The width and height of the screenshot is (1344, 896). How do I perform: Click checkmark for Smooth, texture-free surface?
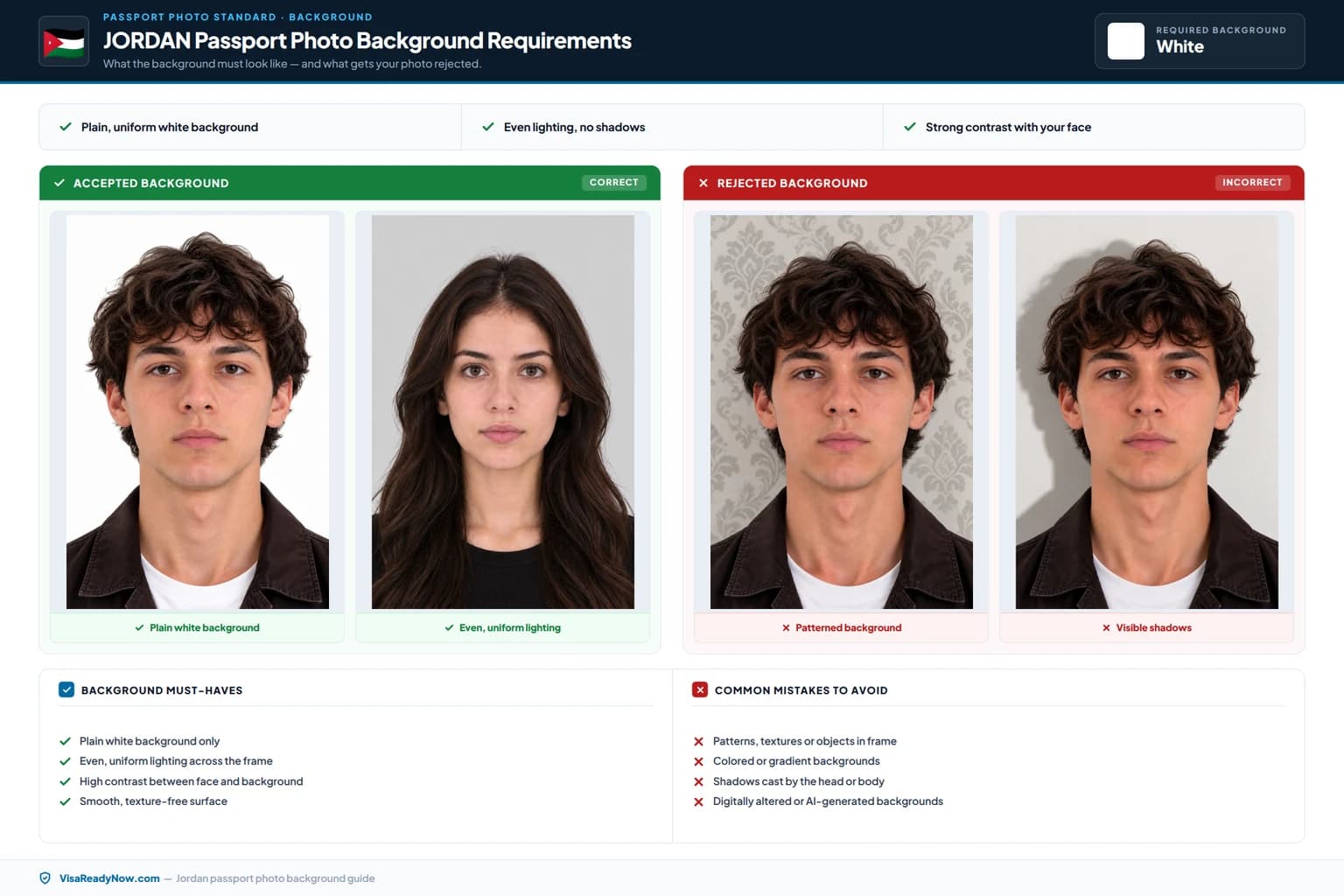tap(65, 801)
